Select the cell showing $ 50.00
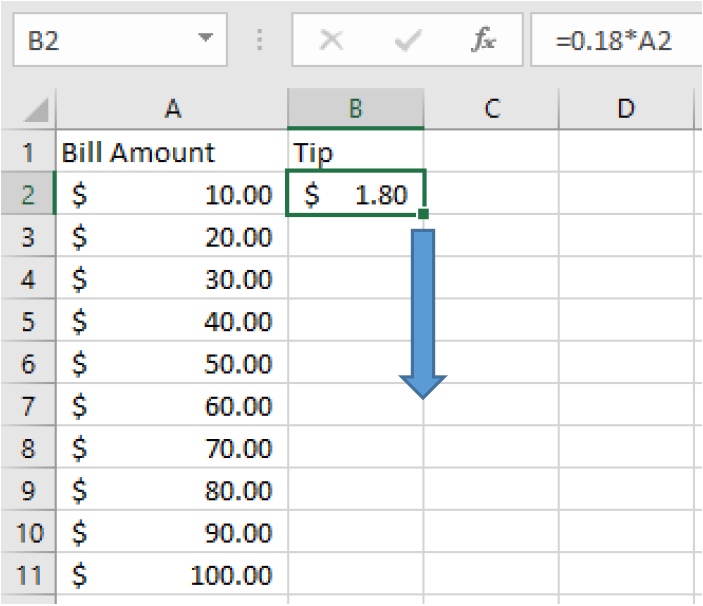Image resolution: width=703 pixels, height=606 pixels. [172, 363]
